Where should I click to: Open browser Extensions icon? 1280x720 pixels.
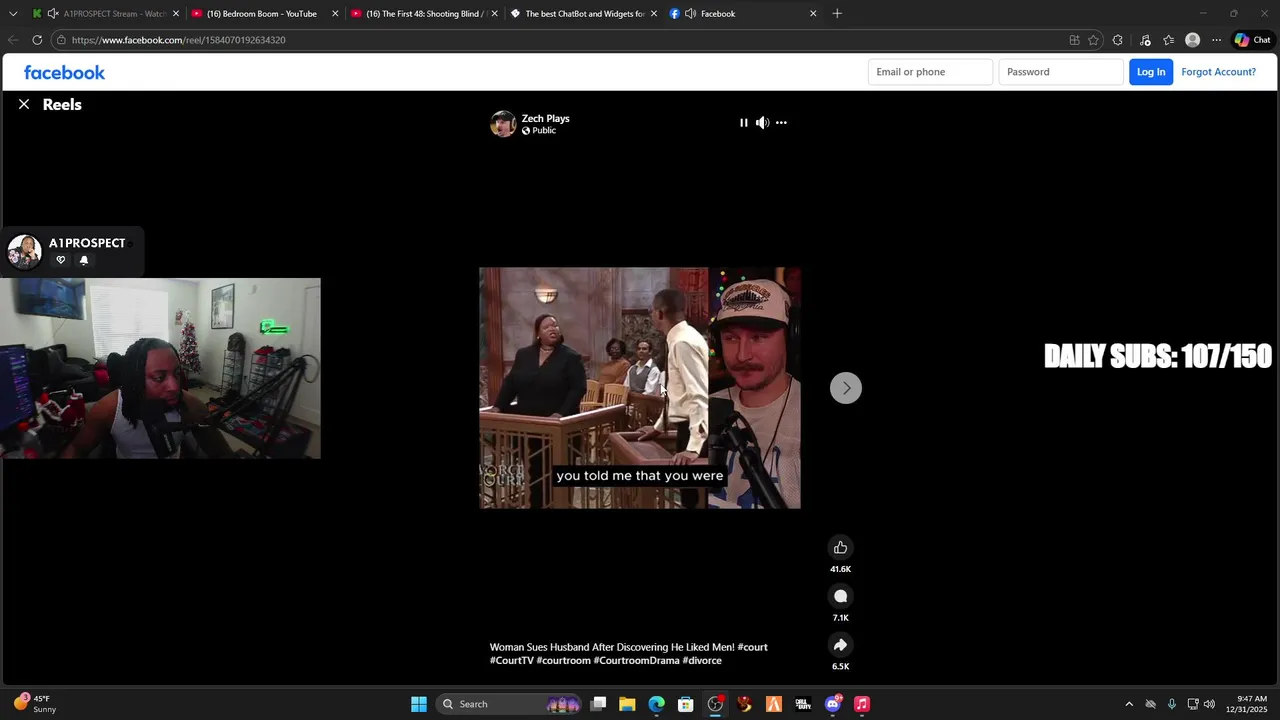[x=1118, y=40]
